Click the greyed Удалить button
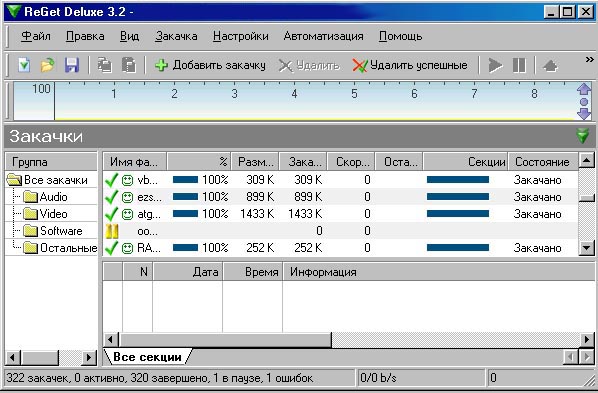 click(309, 66)
